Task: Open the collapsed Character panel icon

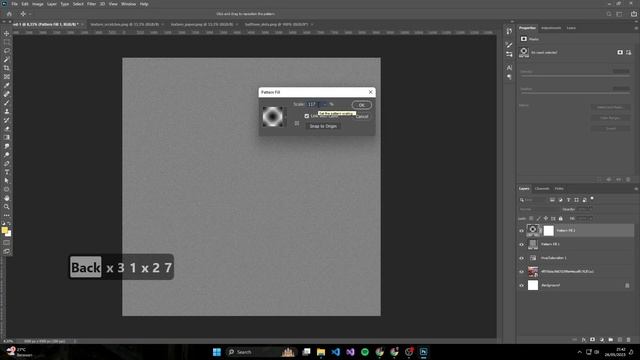Action: (x=509, y=68)
